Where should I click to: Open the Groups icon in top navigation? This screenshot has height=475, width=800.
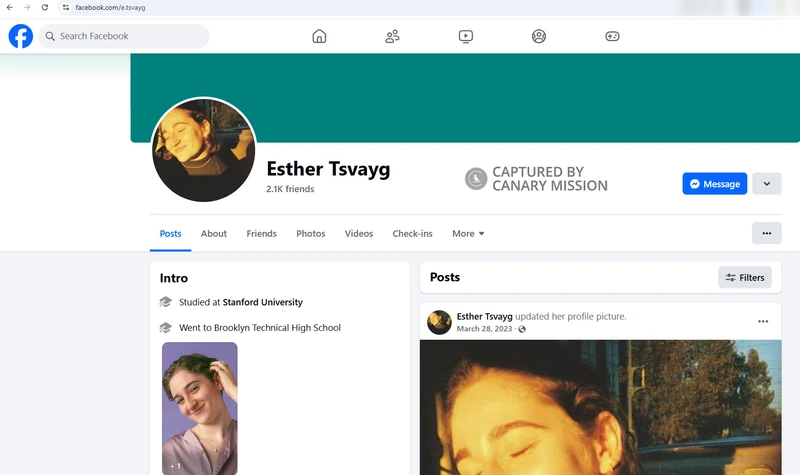coord(539,36)
